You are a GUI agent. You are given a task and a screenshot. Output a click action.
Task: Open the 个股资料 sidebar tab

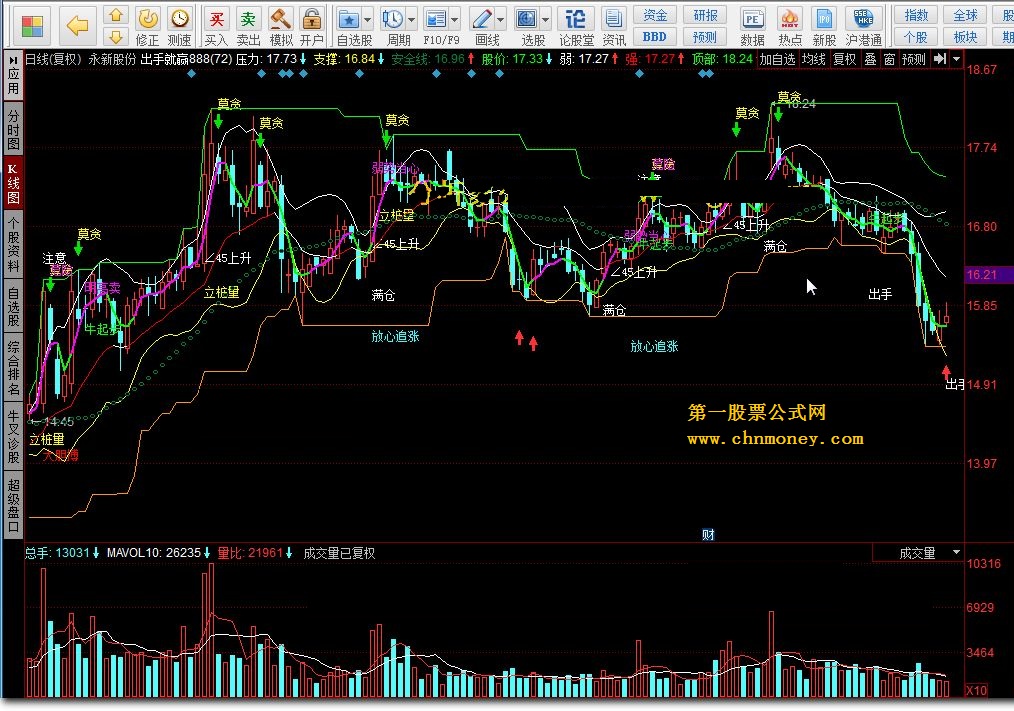pyautogui.click(x=13, y=245)
